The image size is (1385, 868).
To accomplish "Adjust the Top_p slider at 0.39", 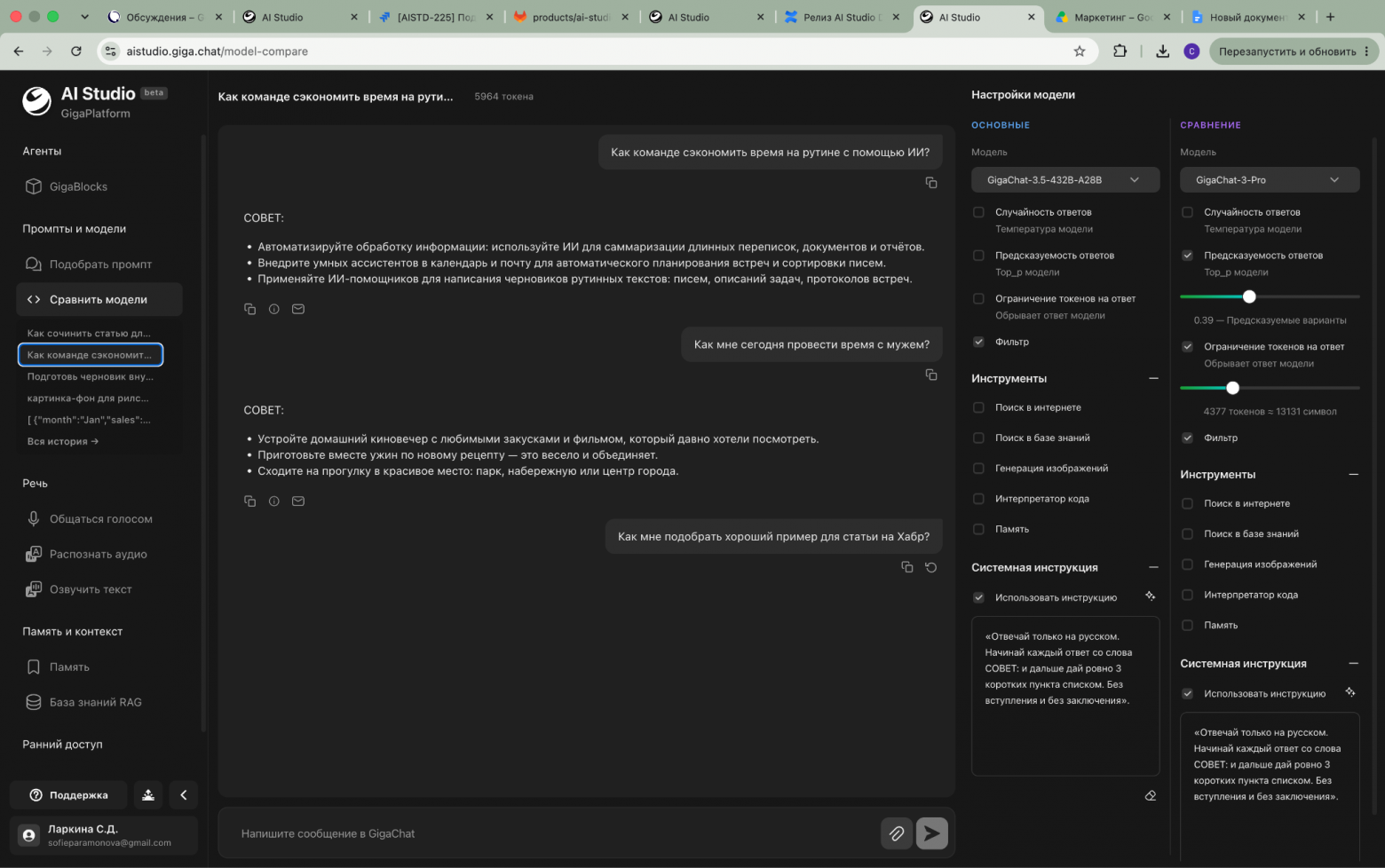I will [1249, 296].
